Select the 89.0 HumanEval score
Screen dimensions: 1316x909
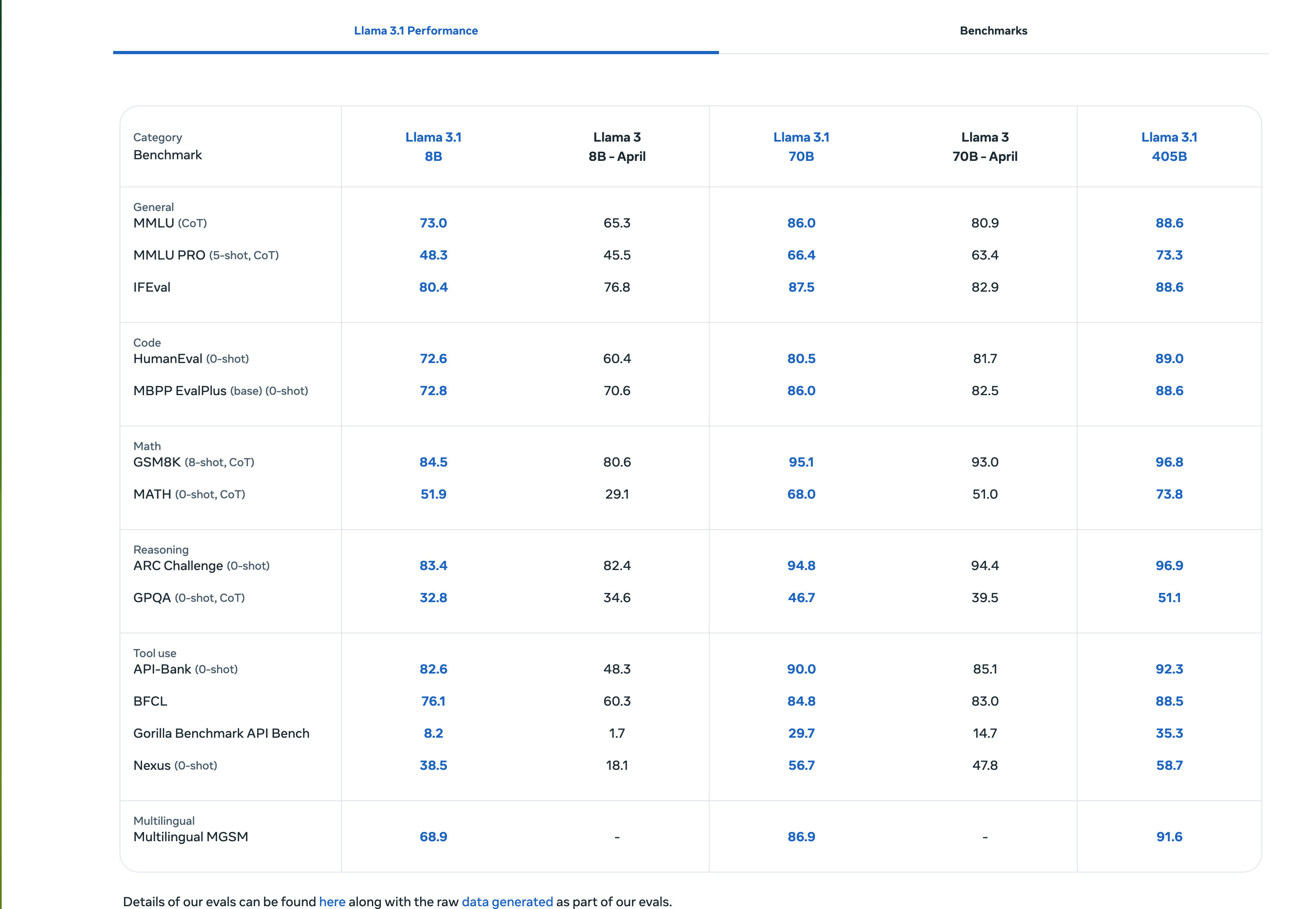pos(1169,359)
